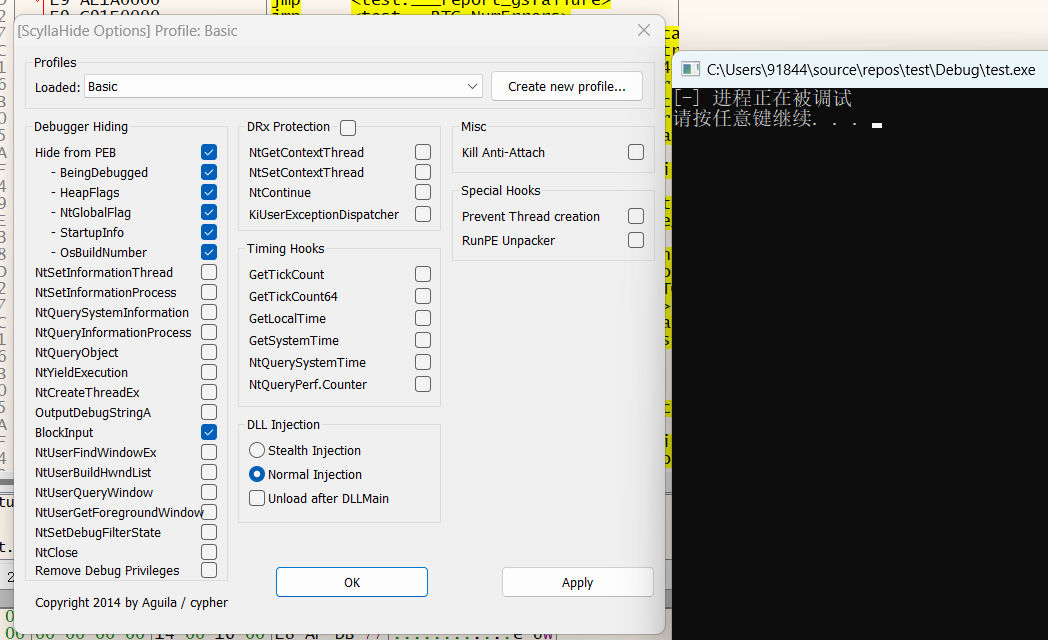This screenshot has width=1048, height=640.
Task: Click the DLL Injection group label
Action: point(283,425)
